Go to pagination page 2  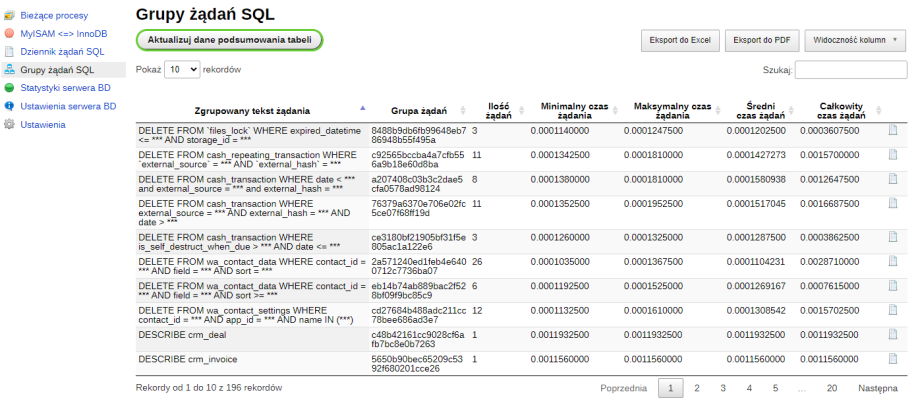click(x=696, y=387)
